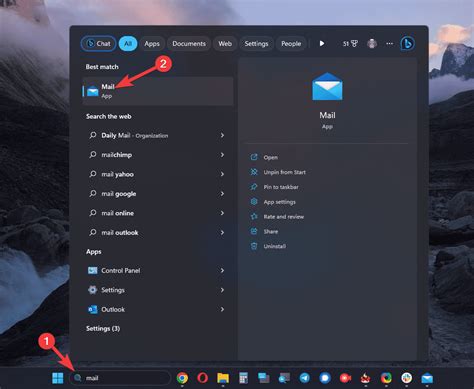Screen dimensions: 474x389
Task: Open the flame app taskbar icon
Action: tap(366, 378)
